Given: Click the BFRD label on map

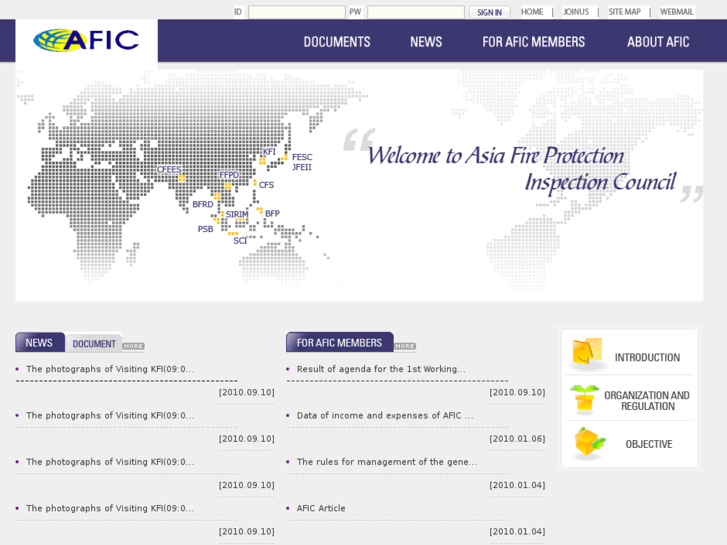Looking at the screenshot, I should point(203,204).
